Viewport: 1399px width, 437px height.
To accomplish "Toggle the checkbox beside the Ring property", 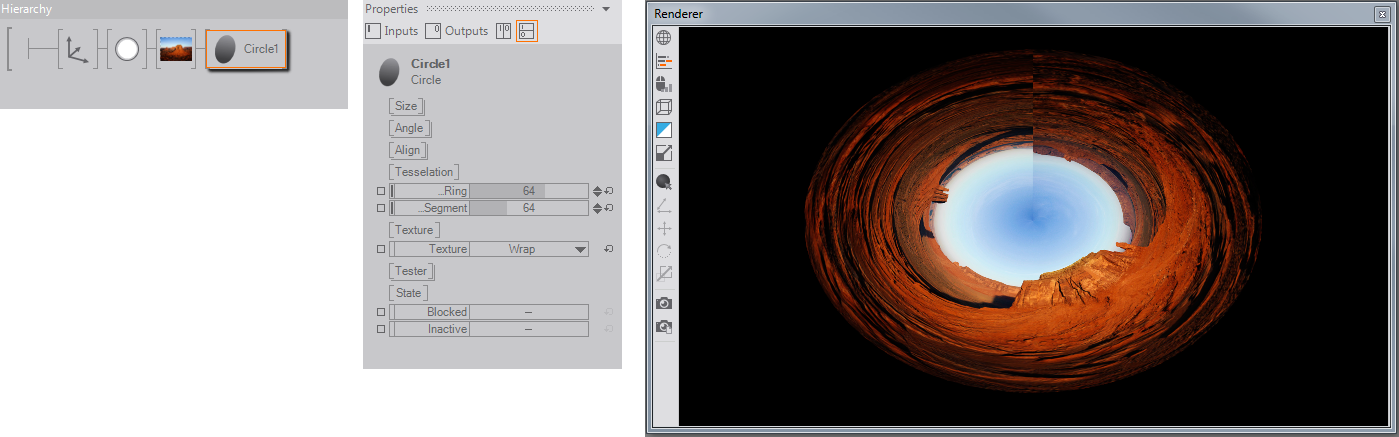I will (x=380, y=191).
